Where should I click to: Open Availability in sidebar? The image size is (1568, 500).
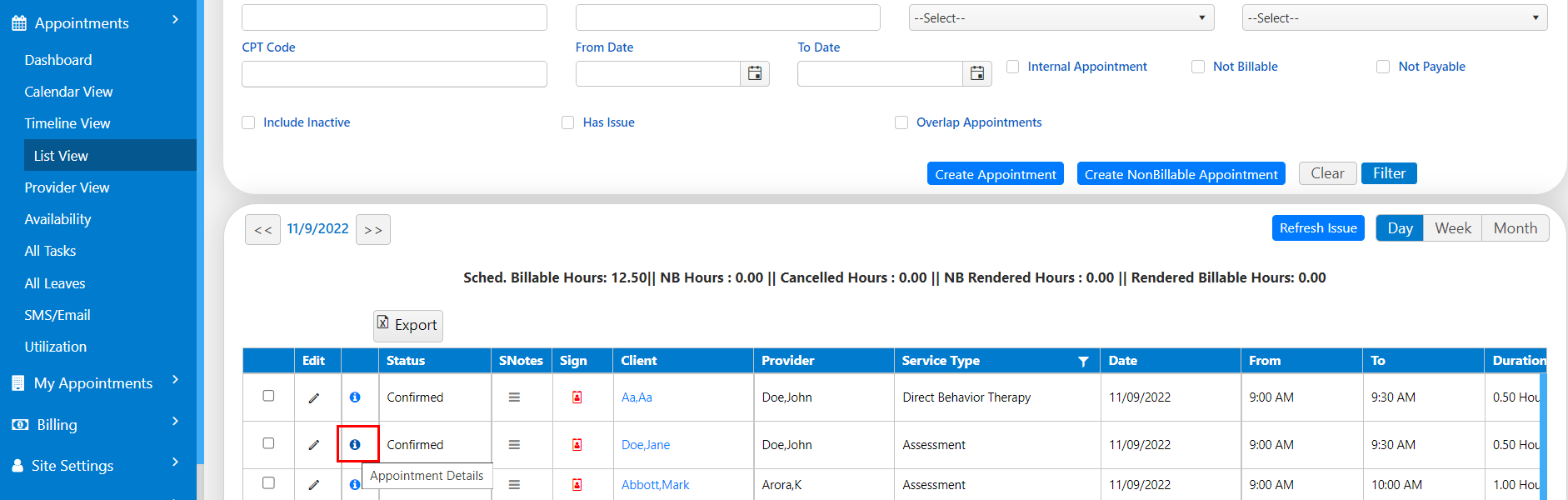coord(57,219)
